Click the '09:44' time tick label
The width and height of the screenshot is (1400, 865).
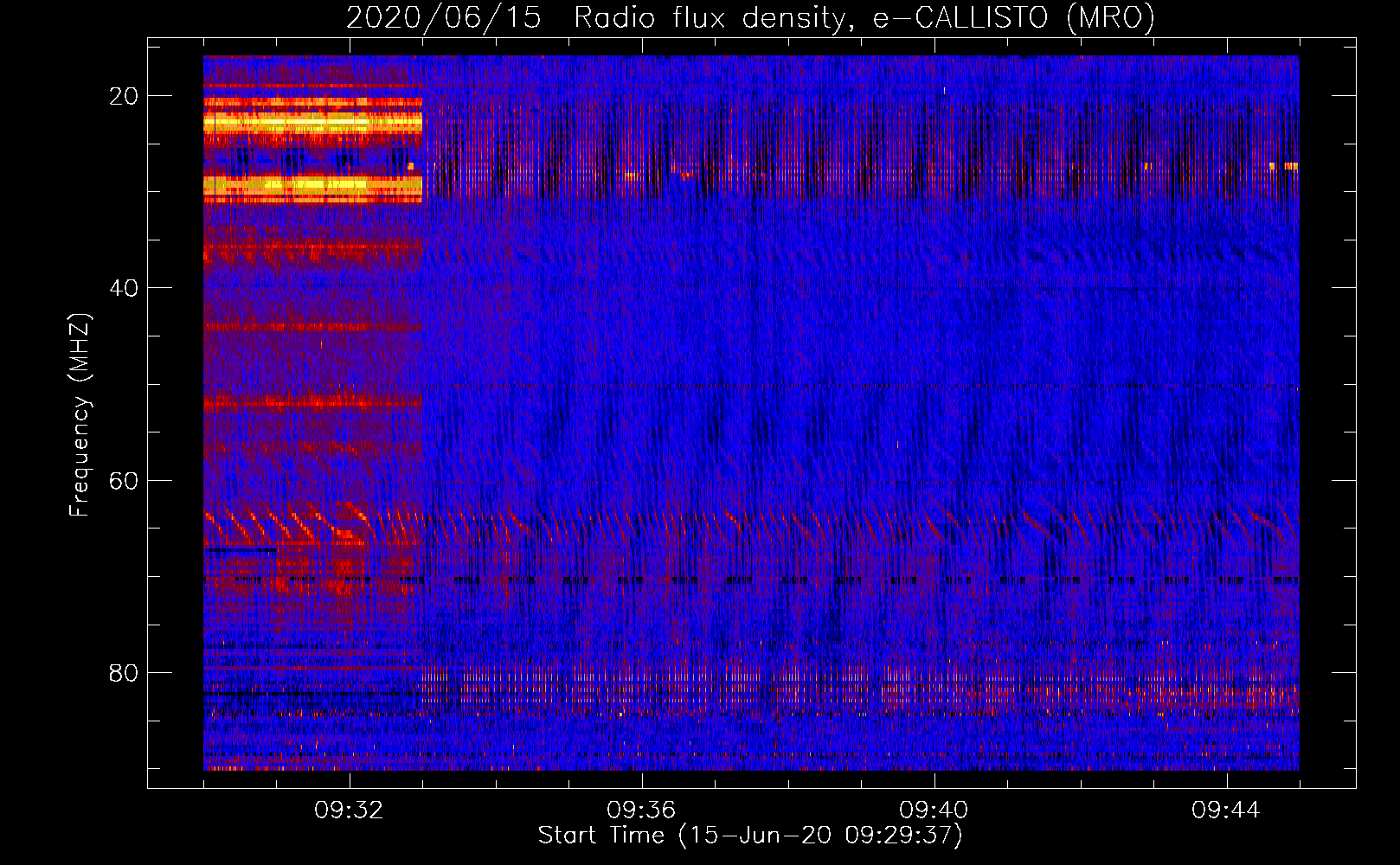point(1226,811)
